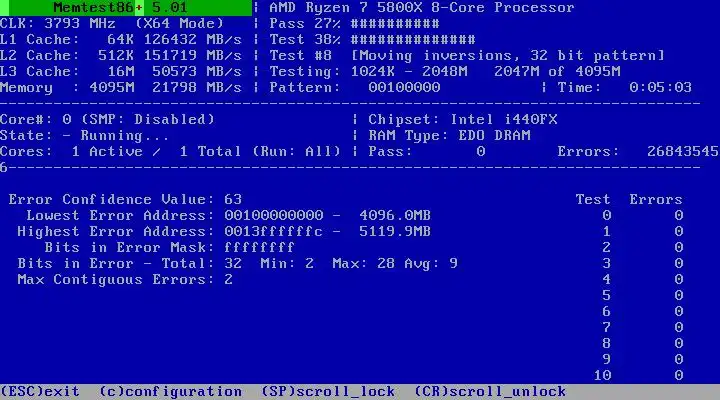Click the Pass 27% progress bar

pyautogui.click(x=354, y=23)
